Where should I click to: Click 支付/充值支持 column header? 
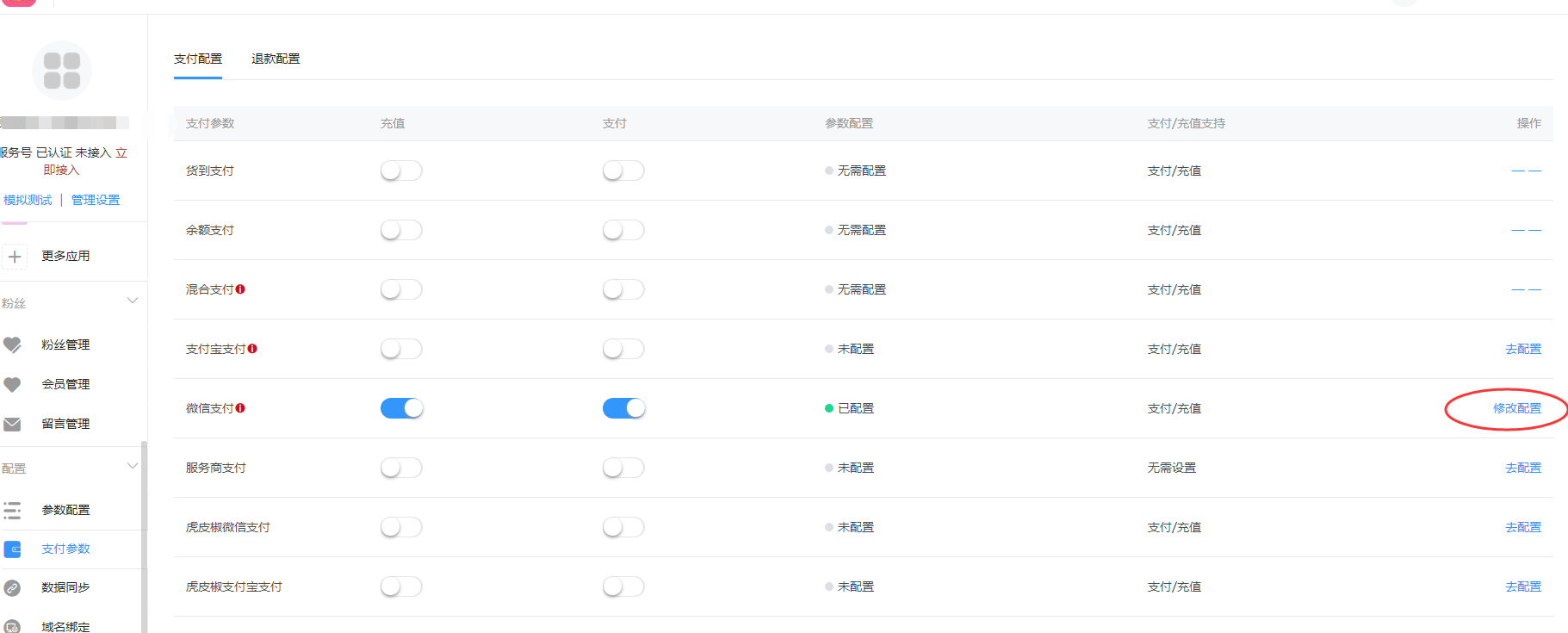click(1187, 123)
